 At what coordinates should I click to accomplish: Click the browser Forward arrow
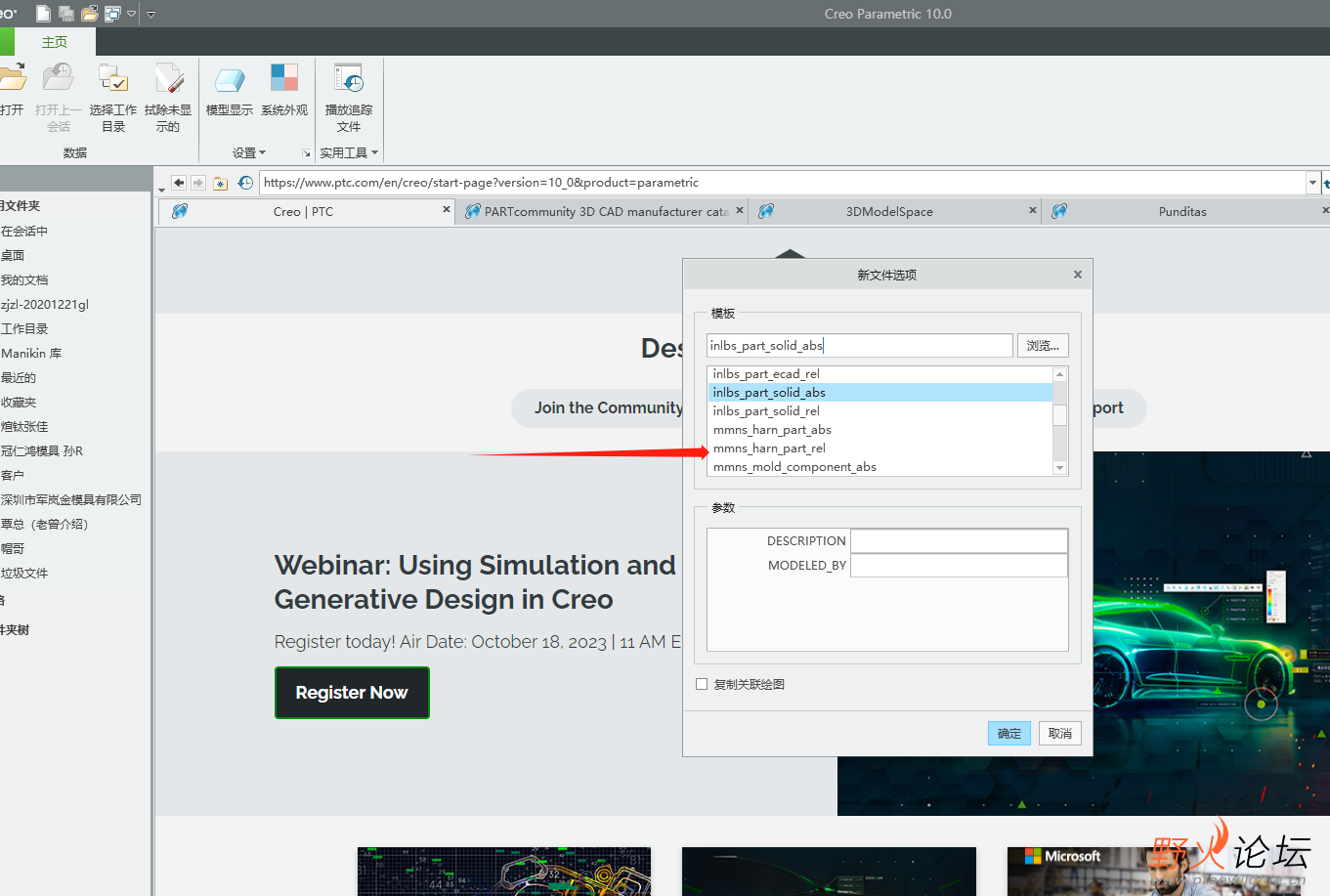[198, 183]
